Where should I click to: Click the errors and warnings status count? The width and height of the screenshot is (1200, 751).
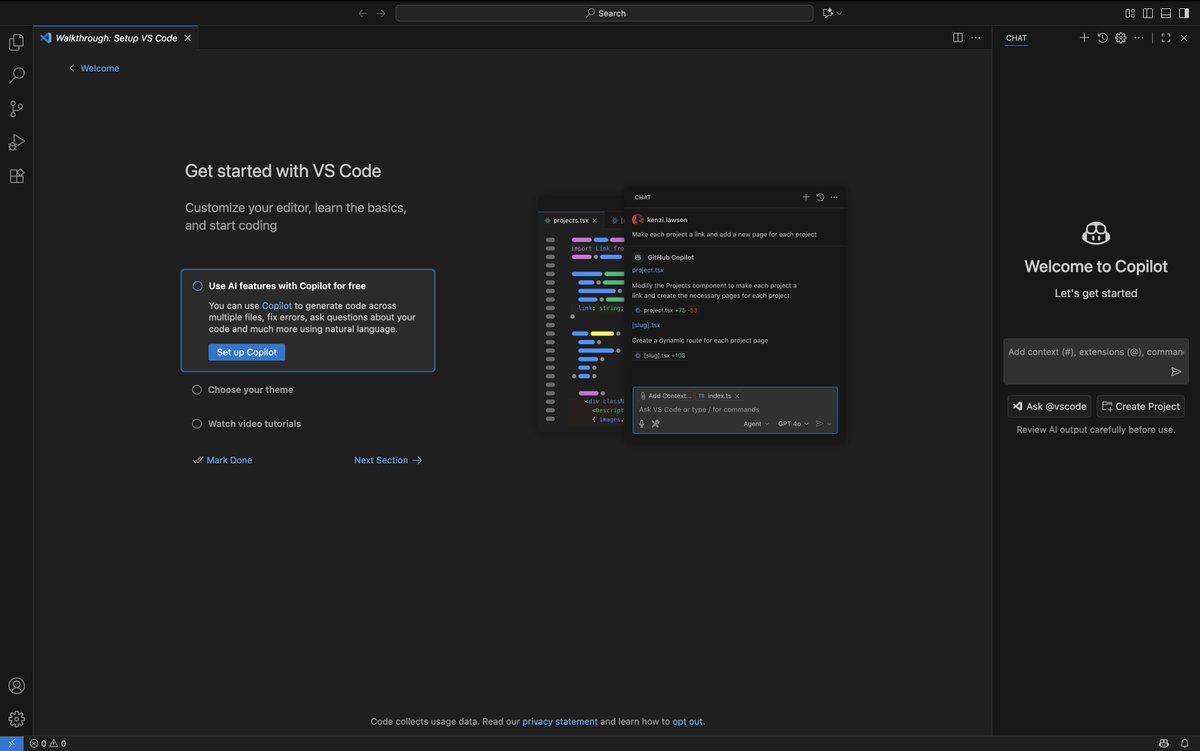(x=47, y=743)
